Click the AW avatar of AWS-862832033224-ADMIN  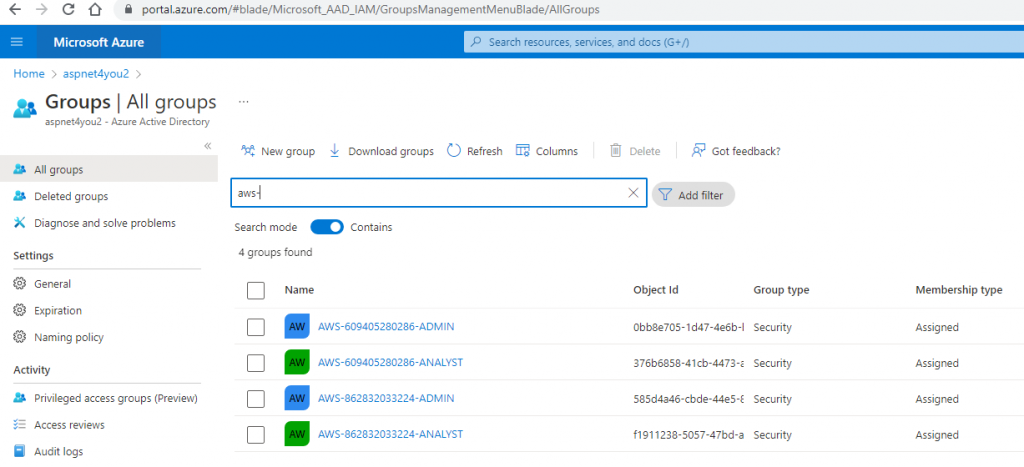297,398
